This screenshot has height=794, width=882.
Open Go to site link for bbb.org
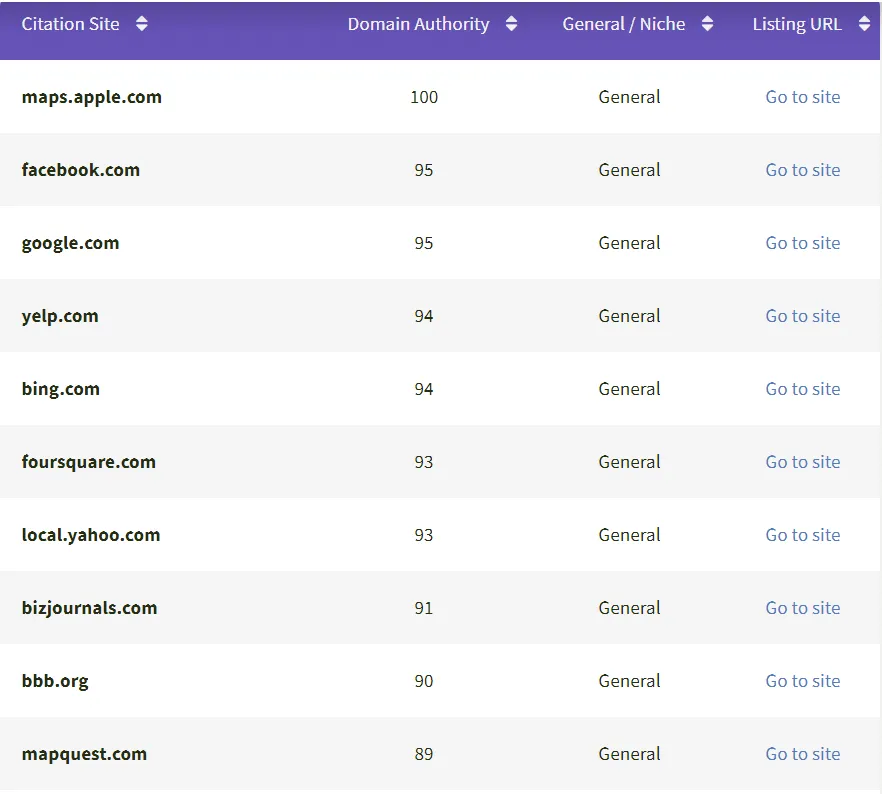click(802, 681)
